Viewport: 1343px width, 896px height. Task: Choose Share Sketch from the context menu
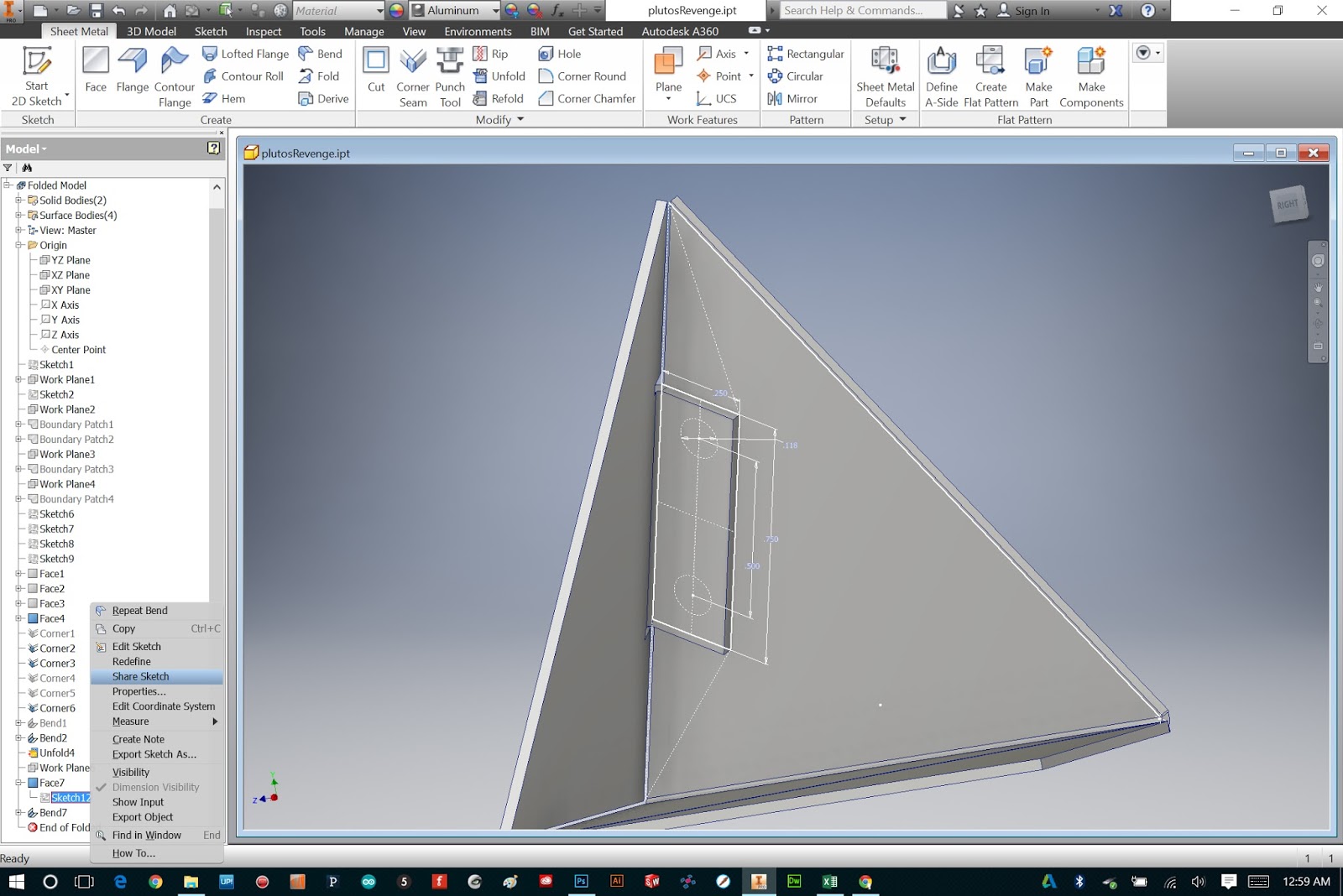click(x=141, y=676)
